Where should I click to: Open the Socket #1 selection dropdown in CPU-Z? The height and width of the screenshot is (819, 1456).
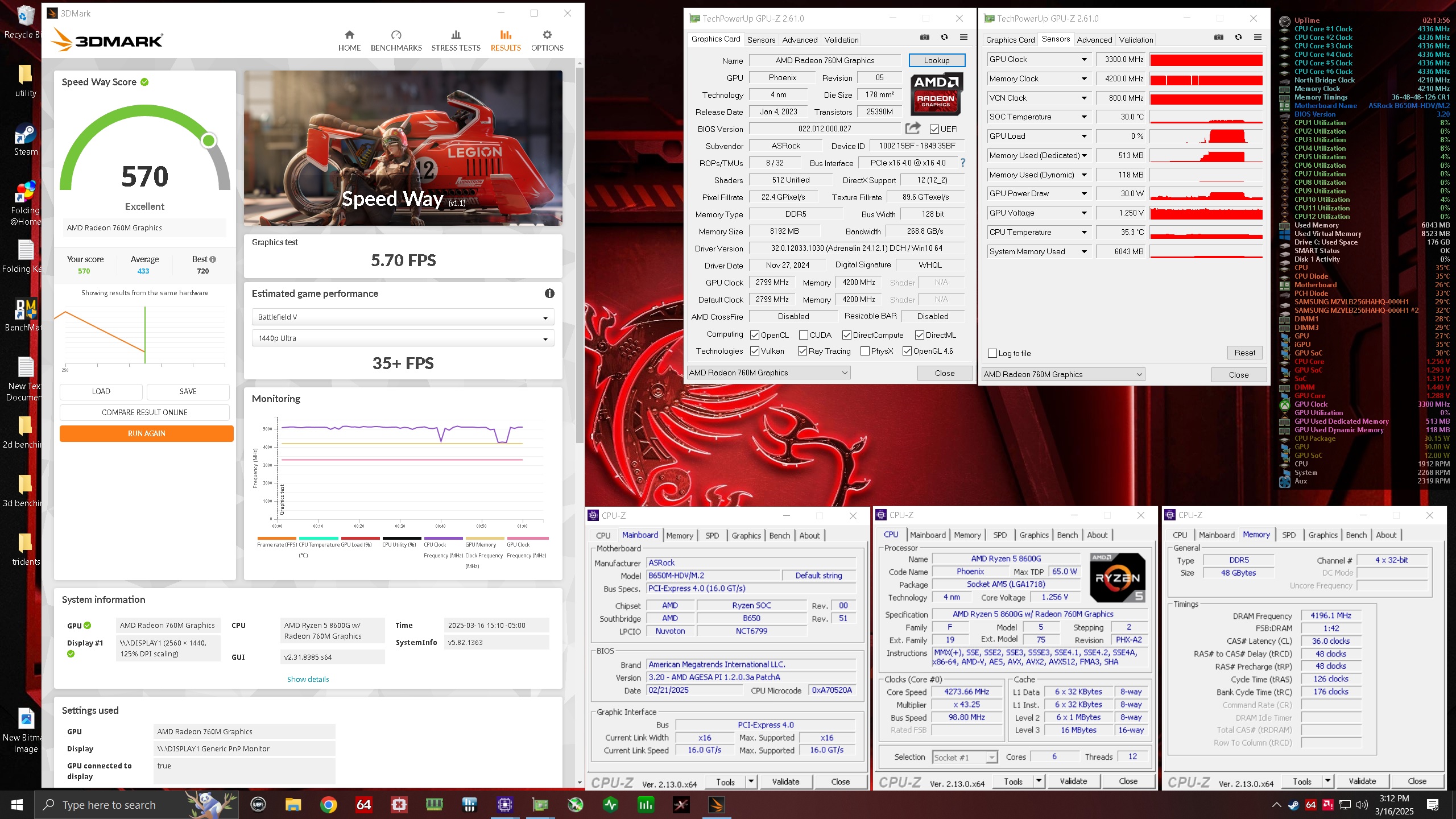pyautogui.click(x=965, y=757)
